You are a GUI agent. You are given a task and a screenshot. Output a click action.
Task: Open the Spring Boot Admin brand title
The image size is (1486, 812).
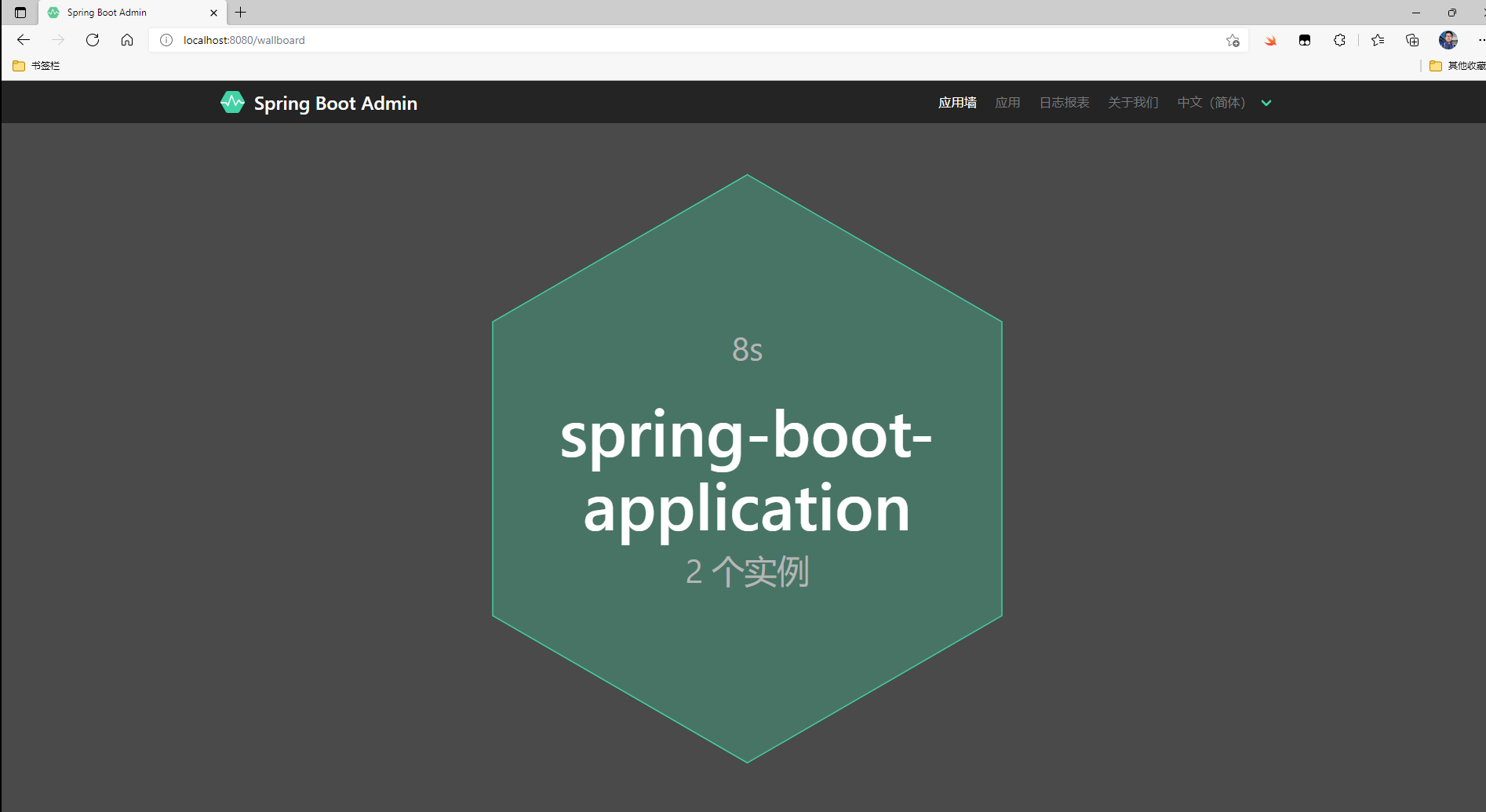point(335,104)
